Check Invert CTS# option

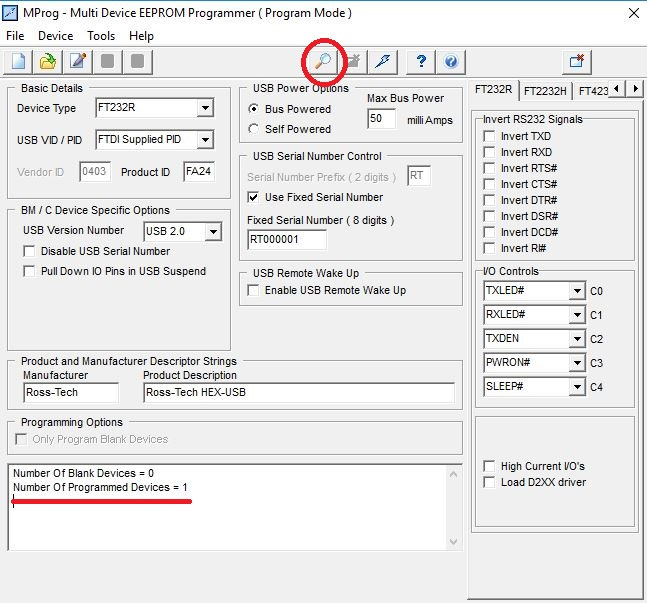coord(489,184)
